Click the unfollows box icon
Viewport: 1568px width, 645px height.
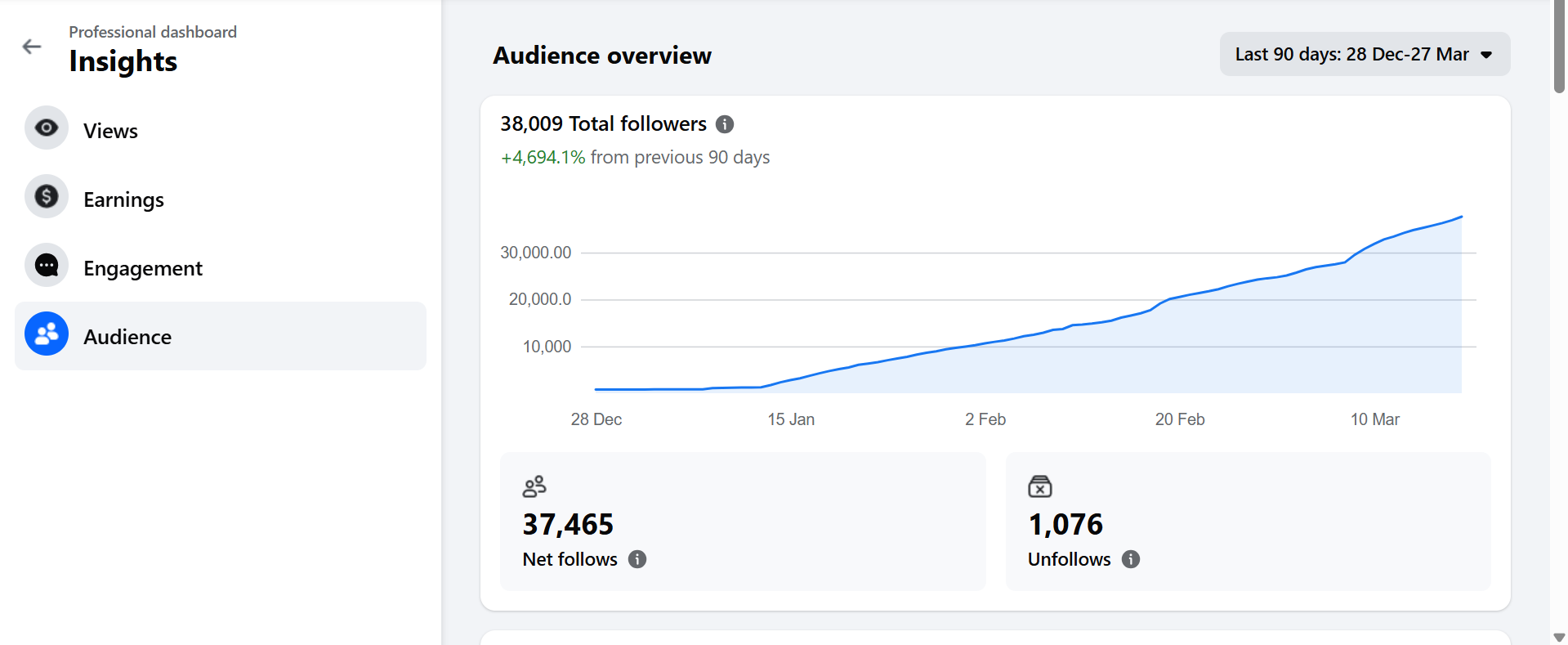click(x=1040, y=486)
